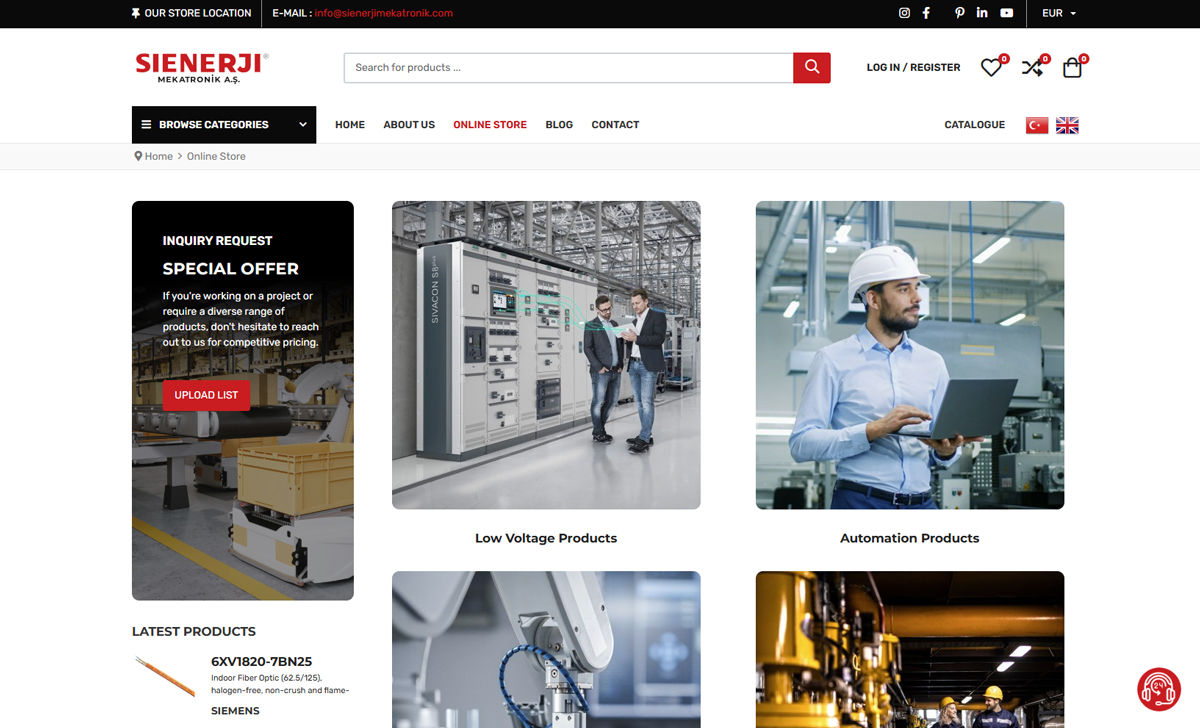Open the Catalogue link
1200x728 pixels.
[x=975, y=125]
